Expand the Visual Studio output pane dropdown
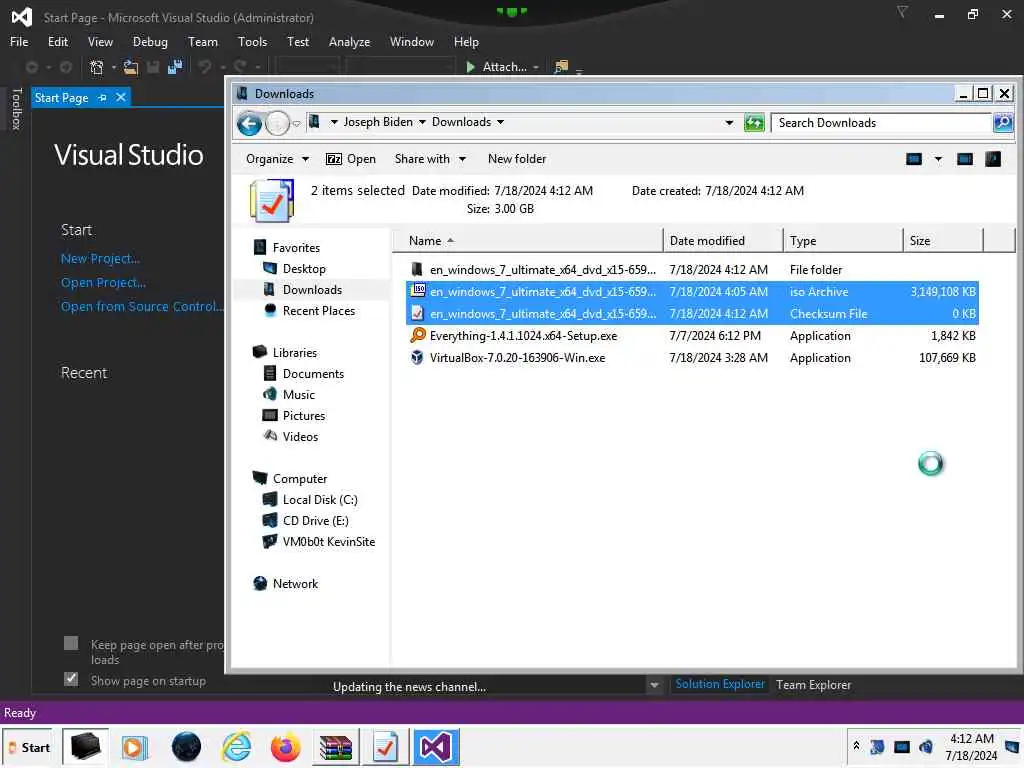Image resolution: width=1024 pixels, height=768 pixels. point(654,685)
